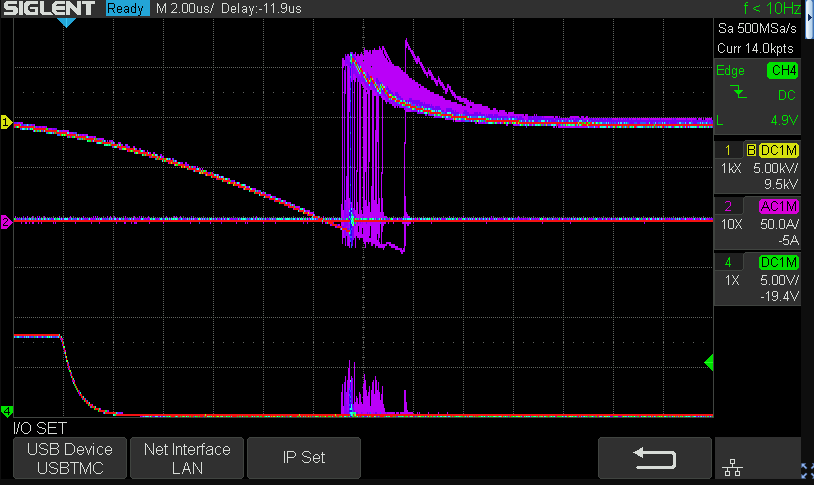Click the Ready status indicator
This screenshot has width=814, height=485.
click(x=128, y=8)
